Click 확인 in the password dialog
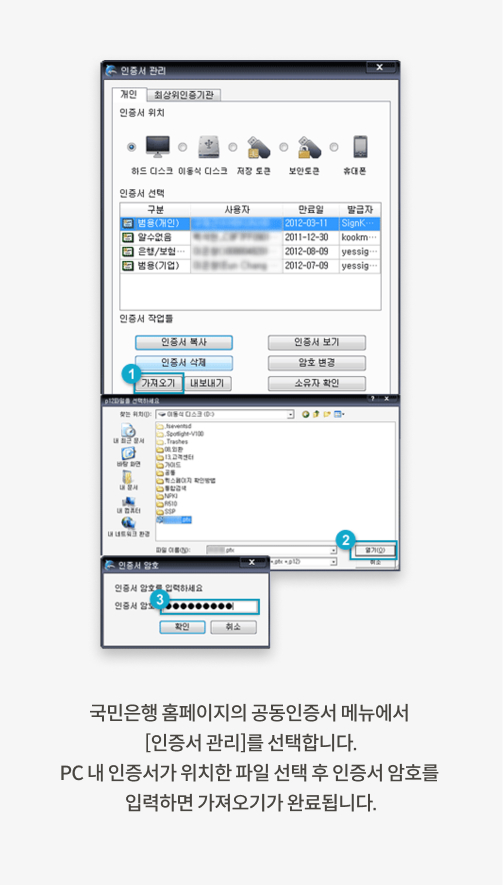The image size is (503, 885). click(182, 627)
